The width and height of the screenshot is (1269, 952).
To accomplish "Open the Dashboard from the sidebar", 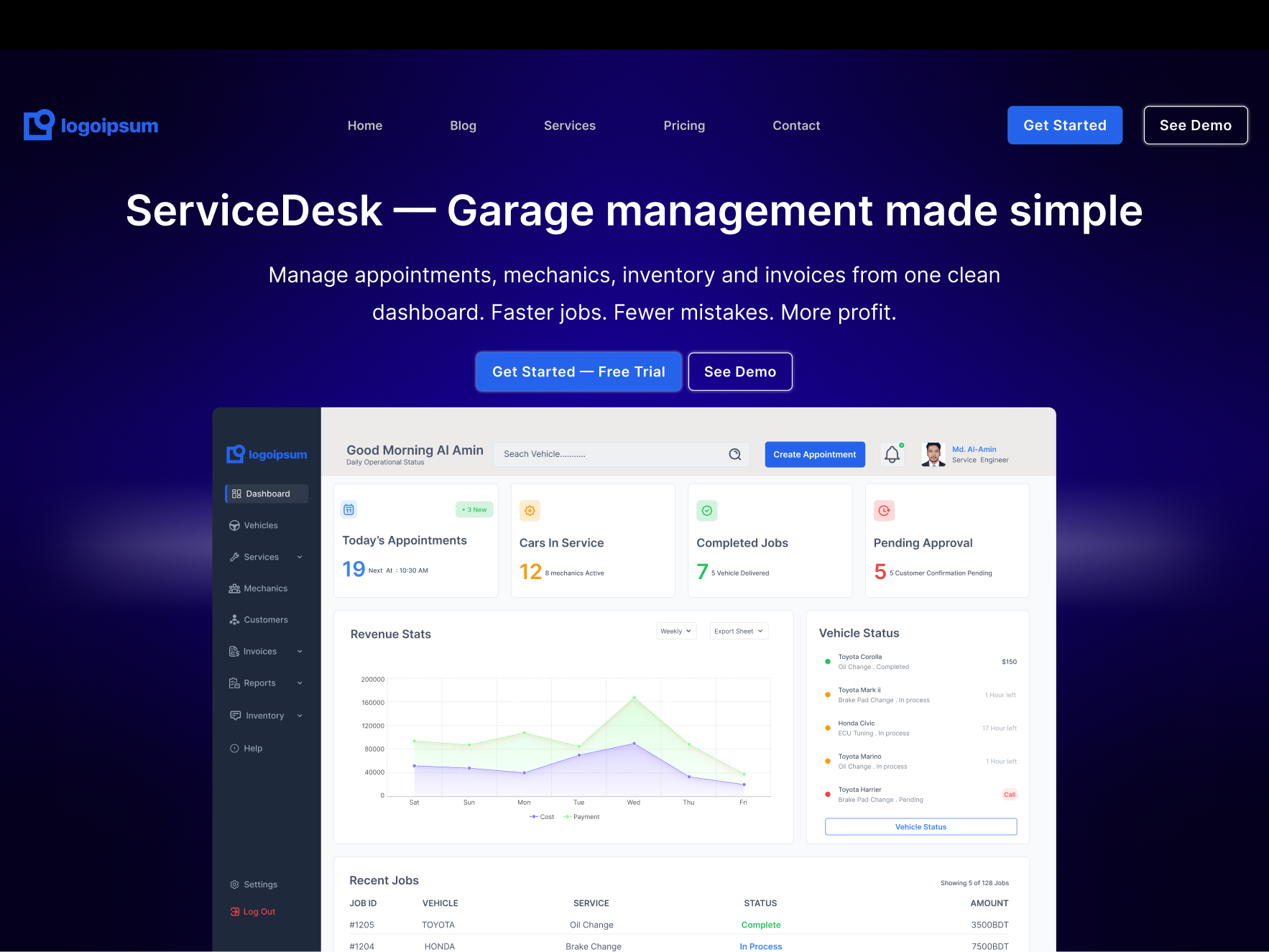I will (267, 494).
